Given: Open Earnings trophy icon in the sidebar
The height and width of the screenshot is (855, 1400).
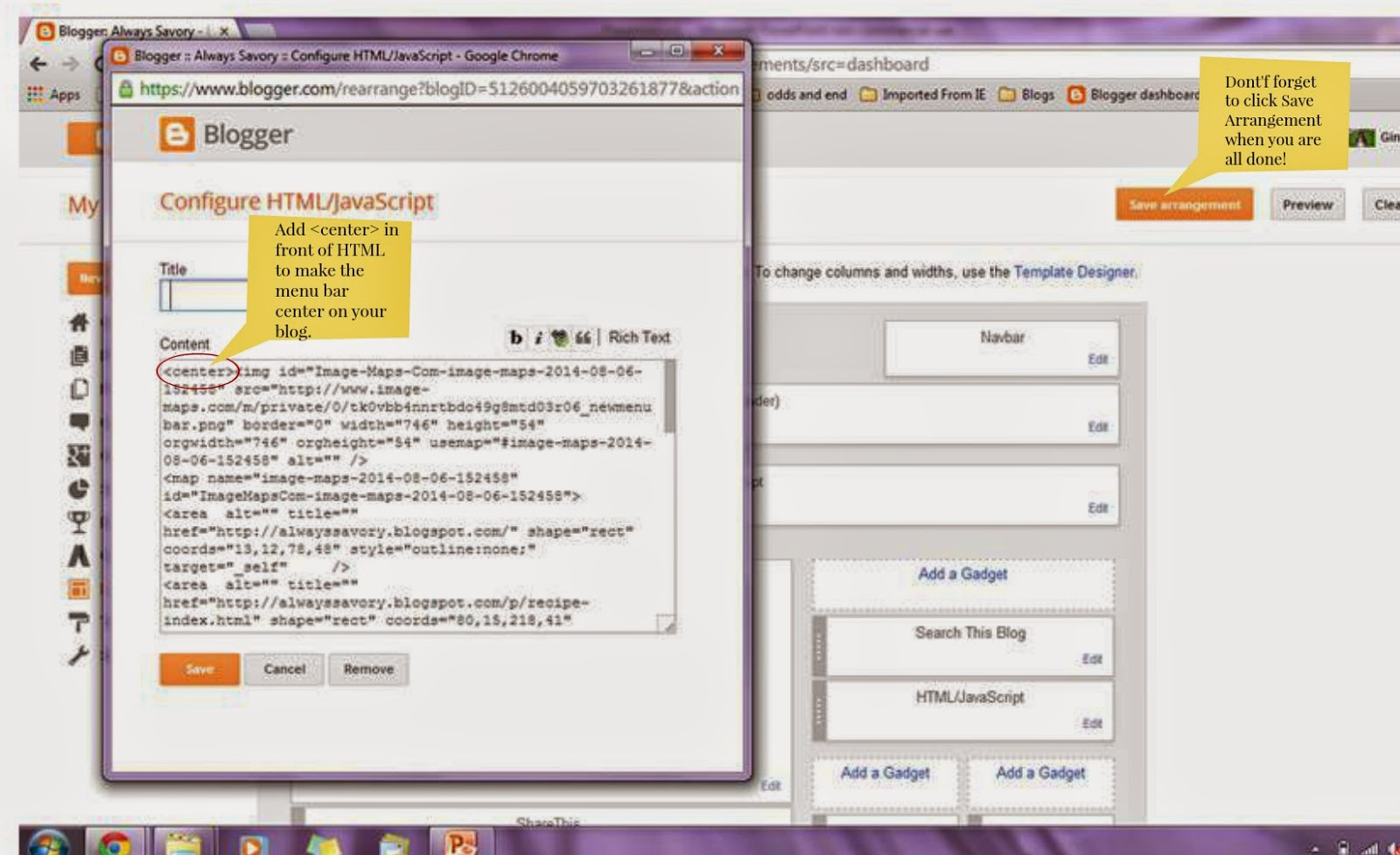Looking at the screenshot, I should coord(79,522).
